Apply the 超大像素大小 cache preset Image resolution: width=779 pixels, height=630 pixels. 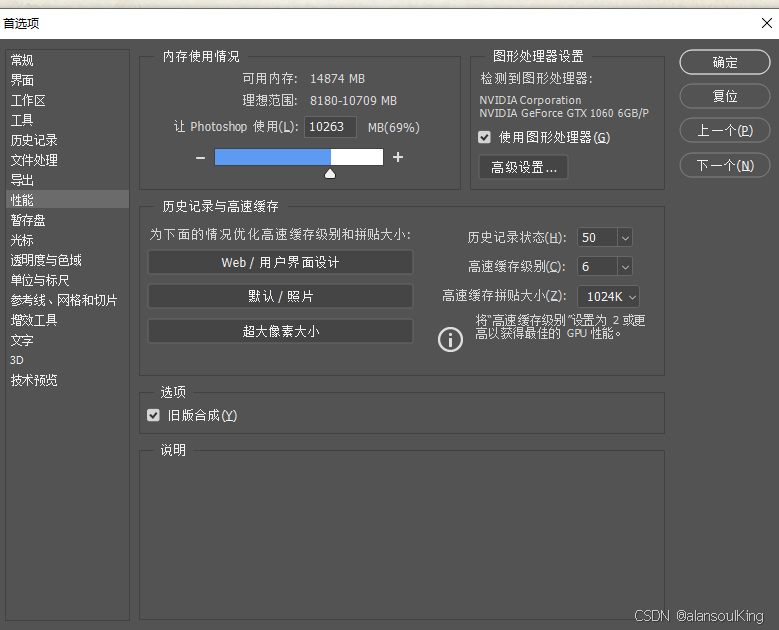tap(280, 331)
